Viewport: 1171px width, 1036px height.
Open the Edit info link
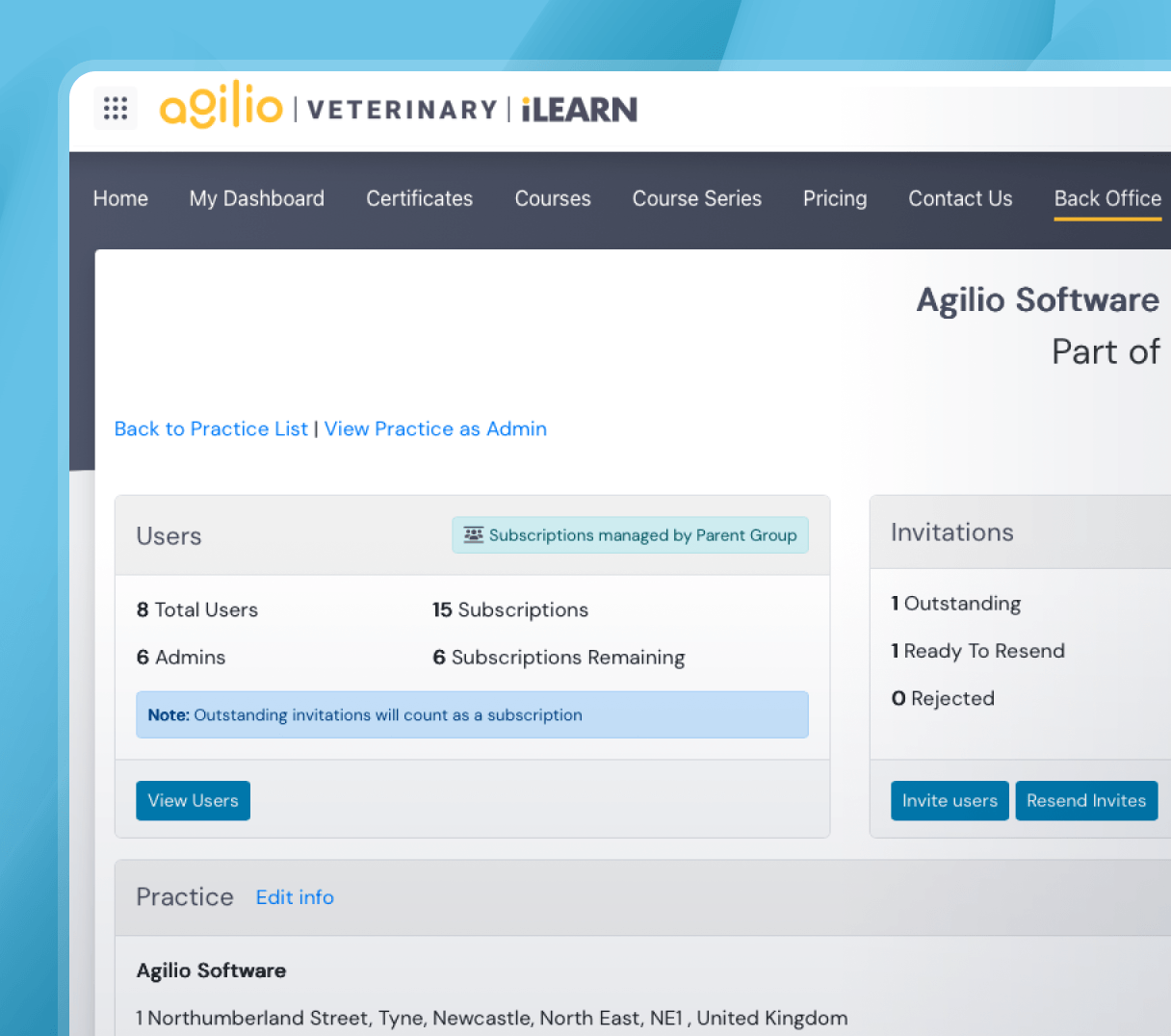295,897
